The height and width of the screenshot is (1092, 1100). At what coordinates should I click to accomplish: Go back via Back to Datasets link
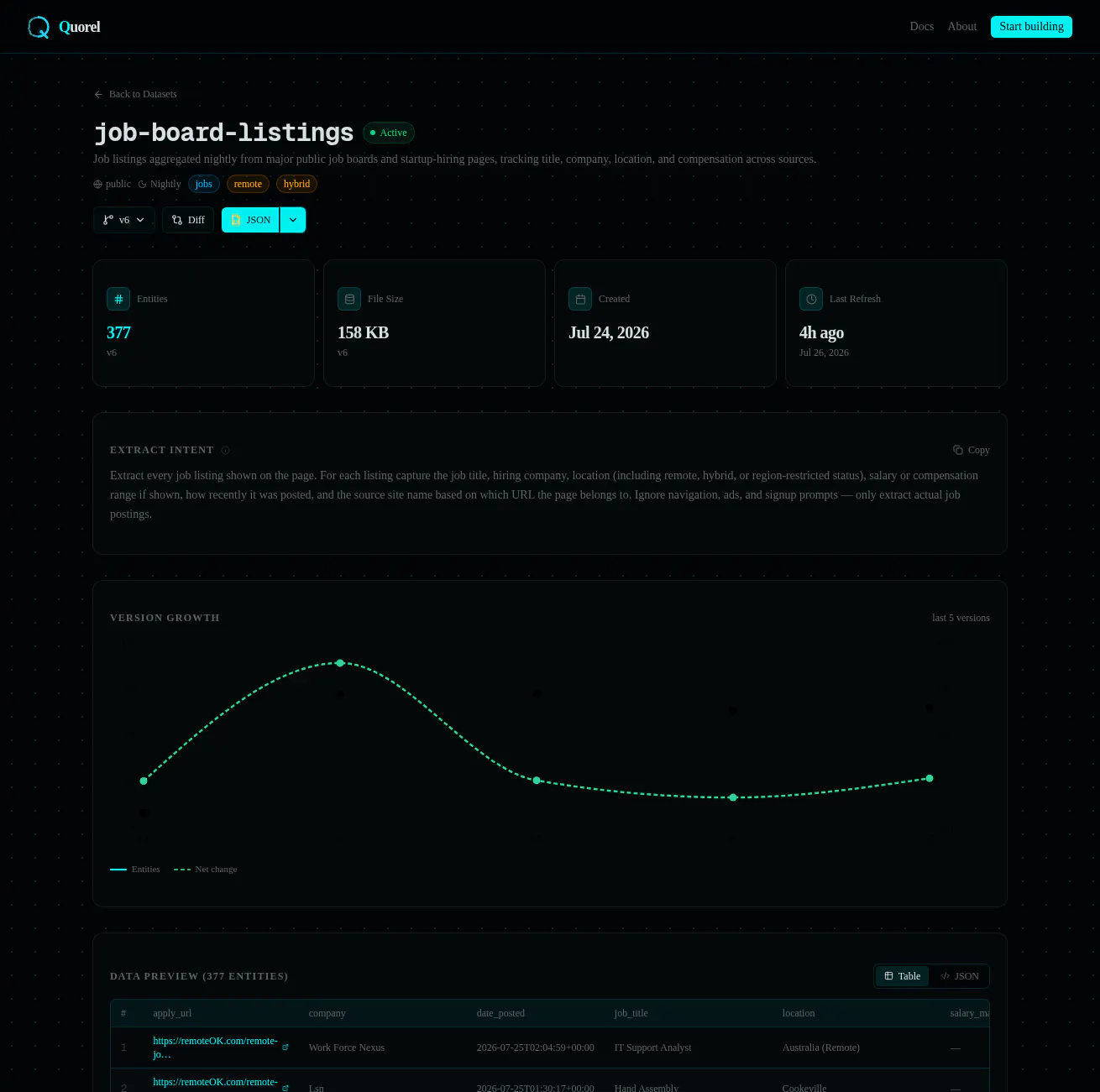[135, 94]
